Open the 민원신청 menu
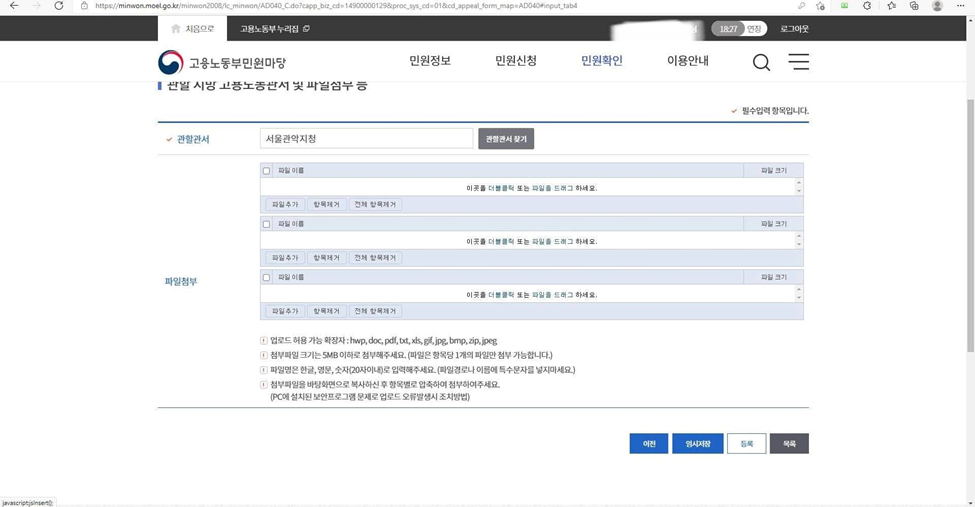The image size is (975, 507). click(515, 60)
